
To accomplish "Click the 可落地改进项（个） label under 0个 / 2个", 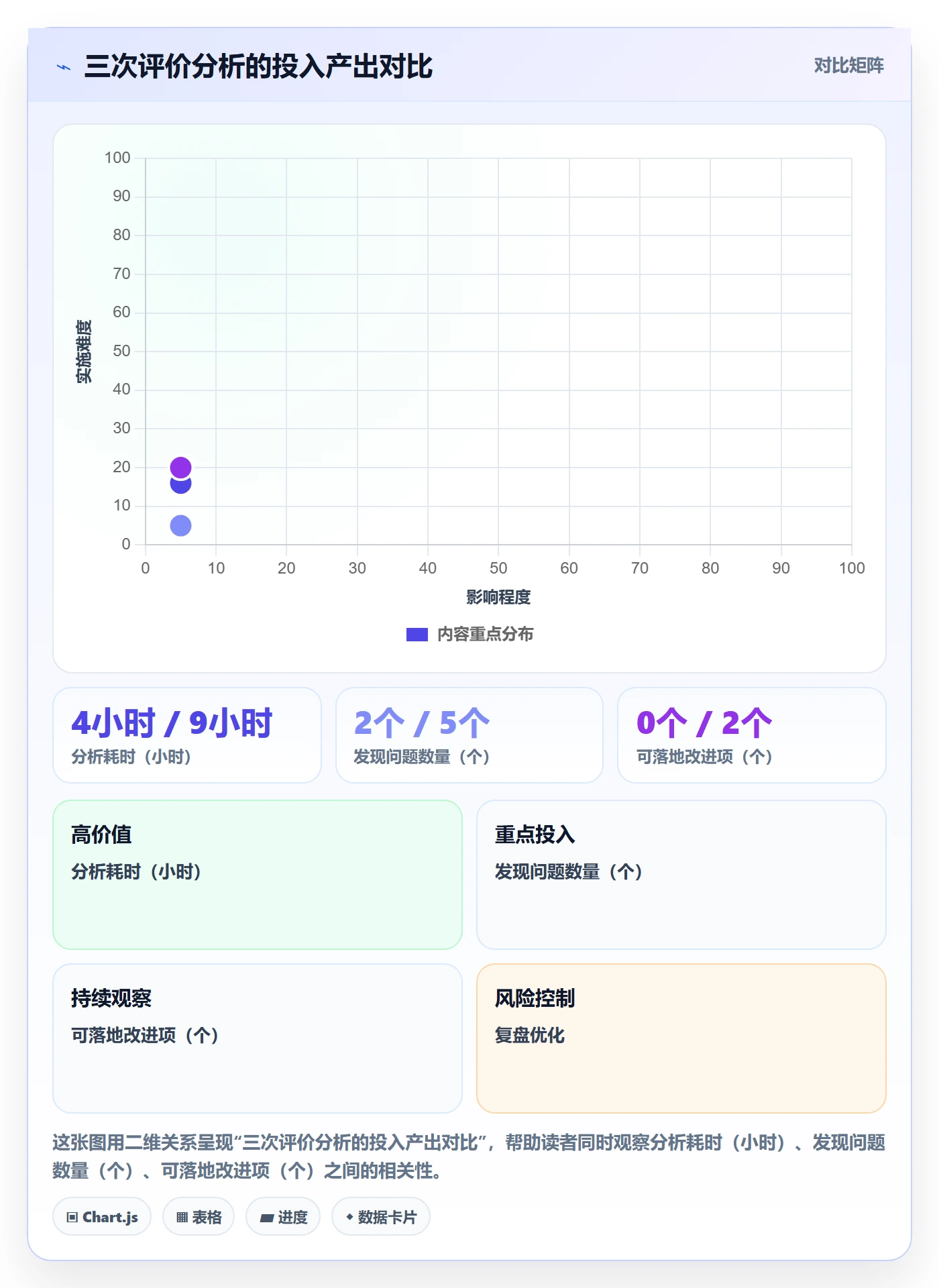I will 705,757.
